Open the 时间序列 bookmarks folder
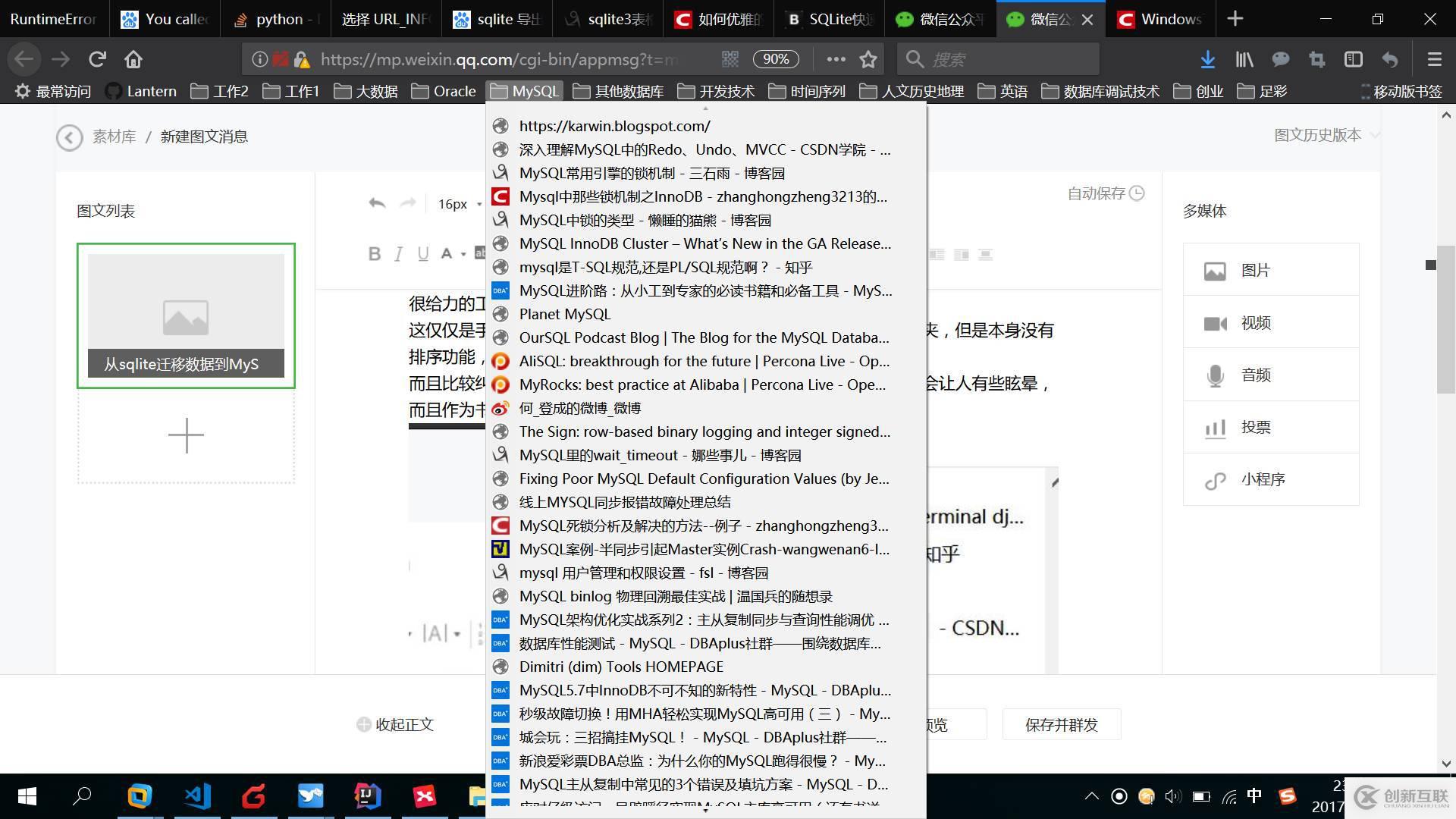Image resolution: width=1456 pixels, height=819 pixels. point(807,91)
